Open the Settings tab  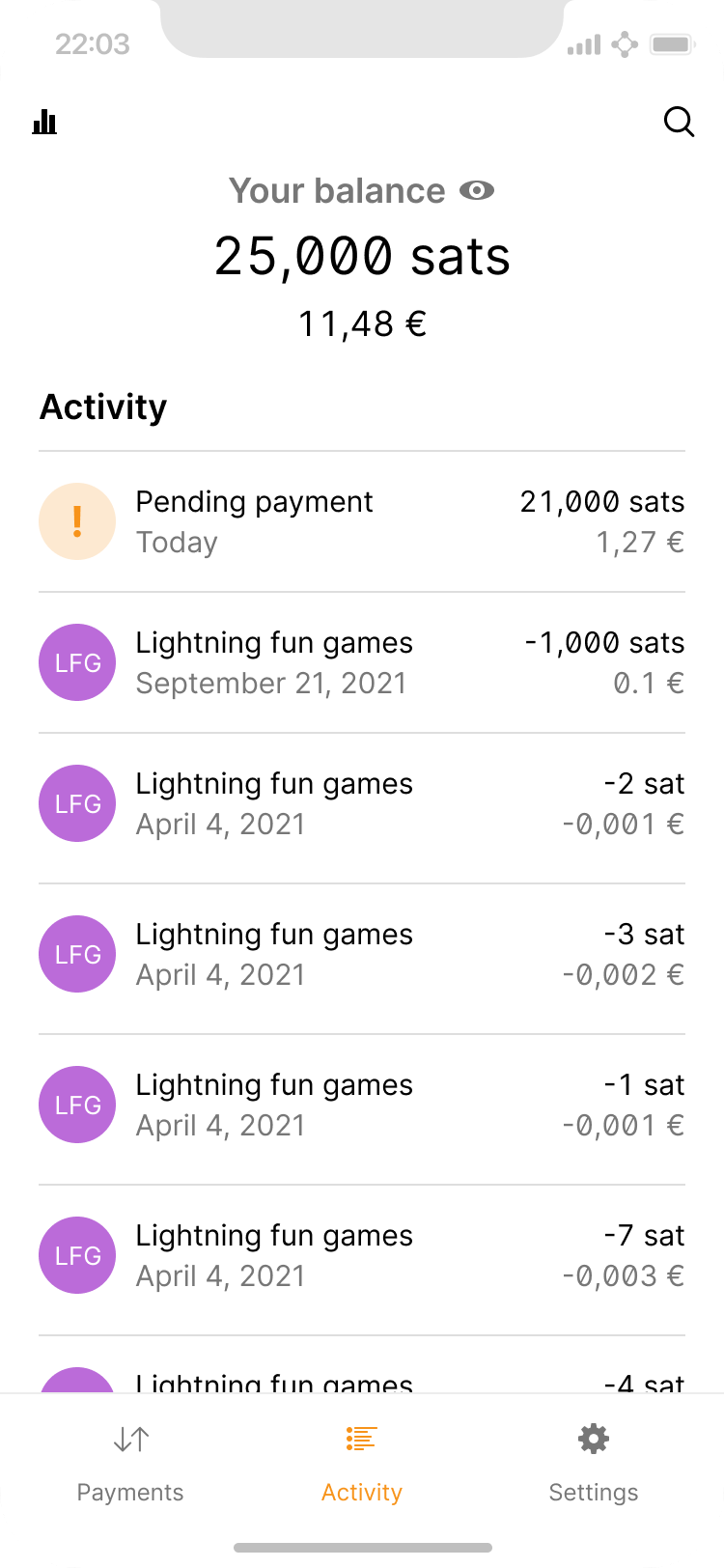pos(593,1465)
